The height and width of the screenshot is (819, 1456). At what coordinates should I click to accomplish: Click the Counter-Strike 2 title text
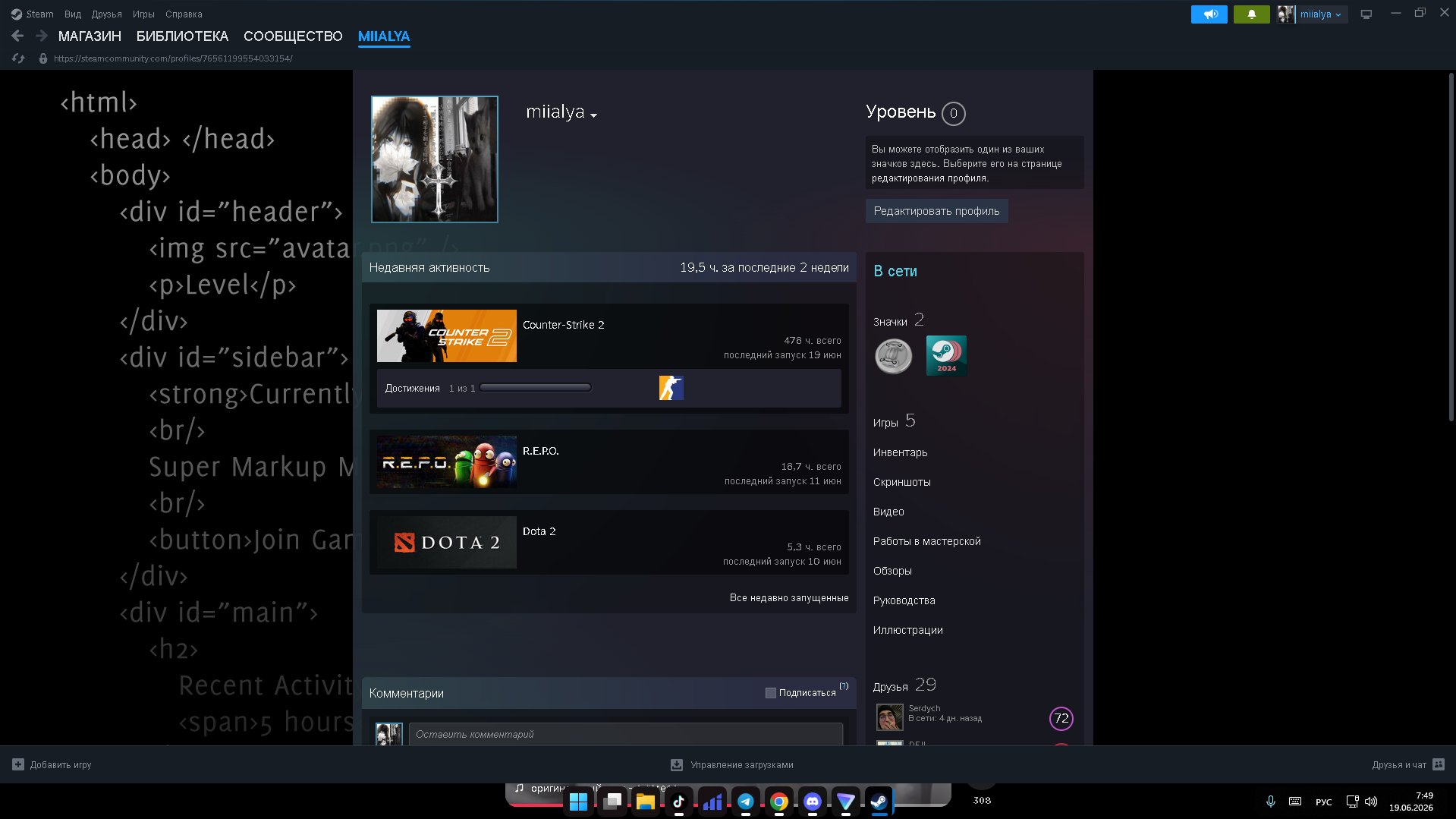(563, 325)
